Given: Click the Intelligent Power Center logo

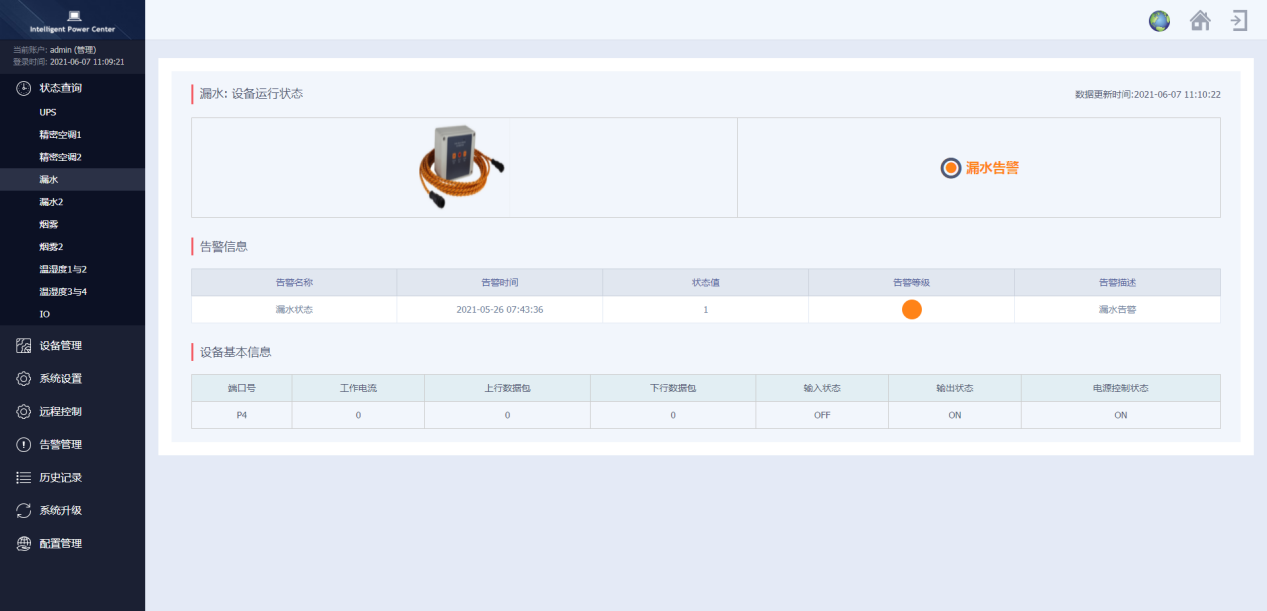Looking at the screenshot, I should point(72,21).
